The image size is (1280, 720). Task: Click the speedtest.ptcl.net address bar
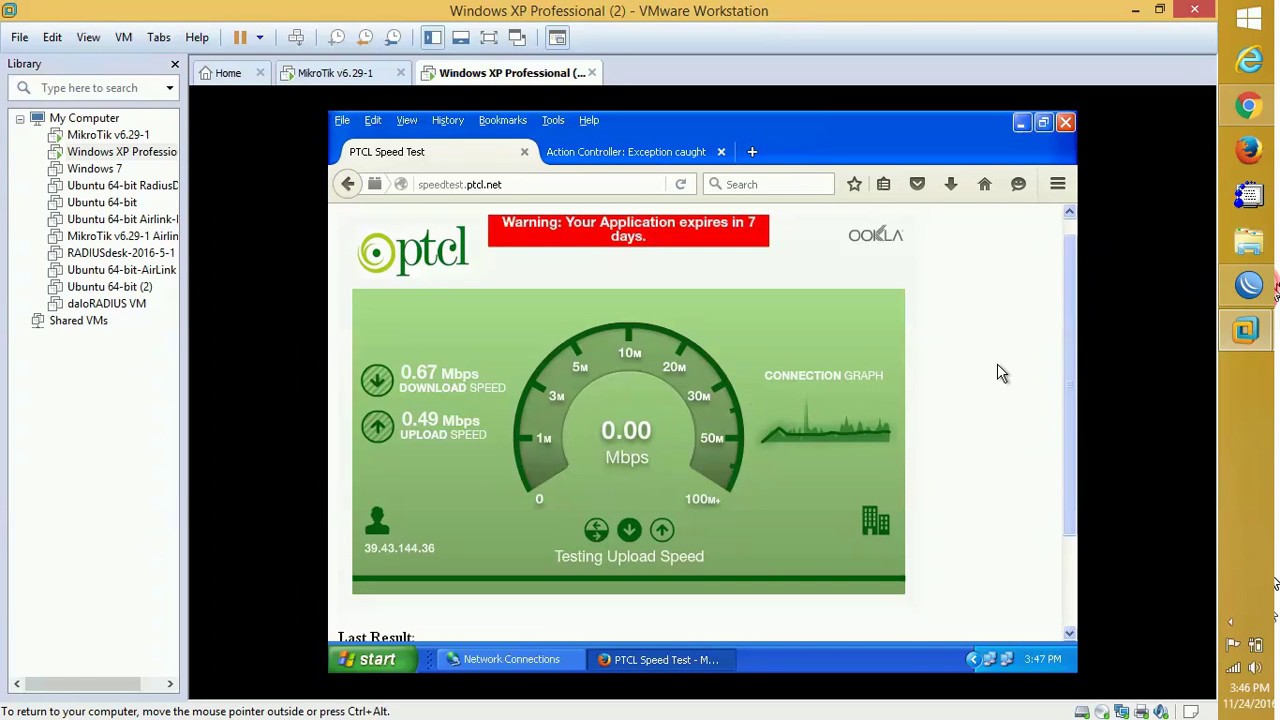pyautogui.click(x=538, y=184)
